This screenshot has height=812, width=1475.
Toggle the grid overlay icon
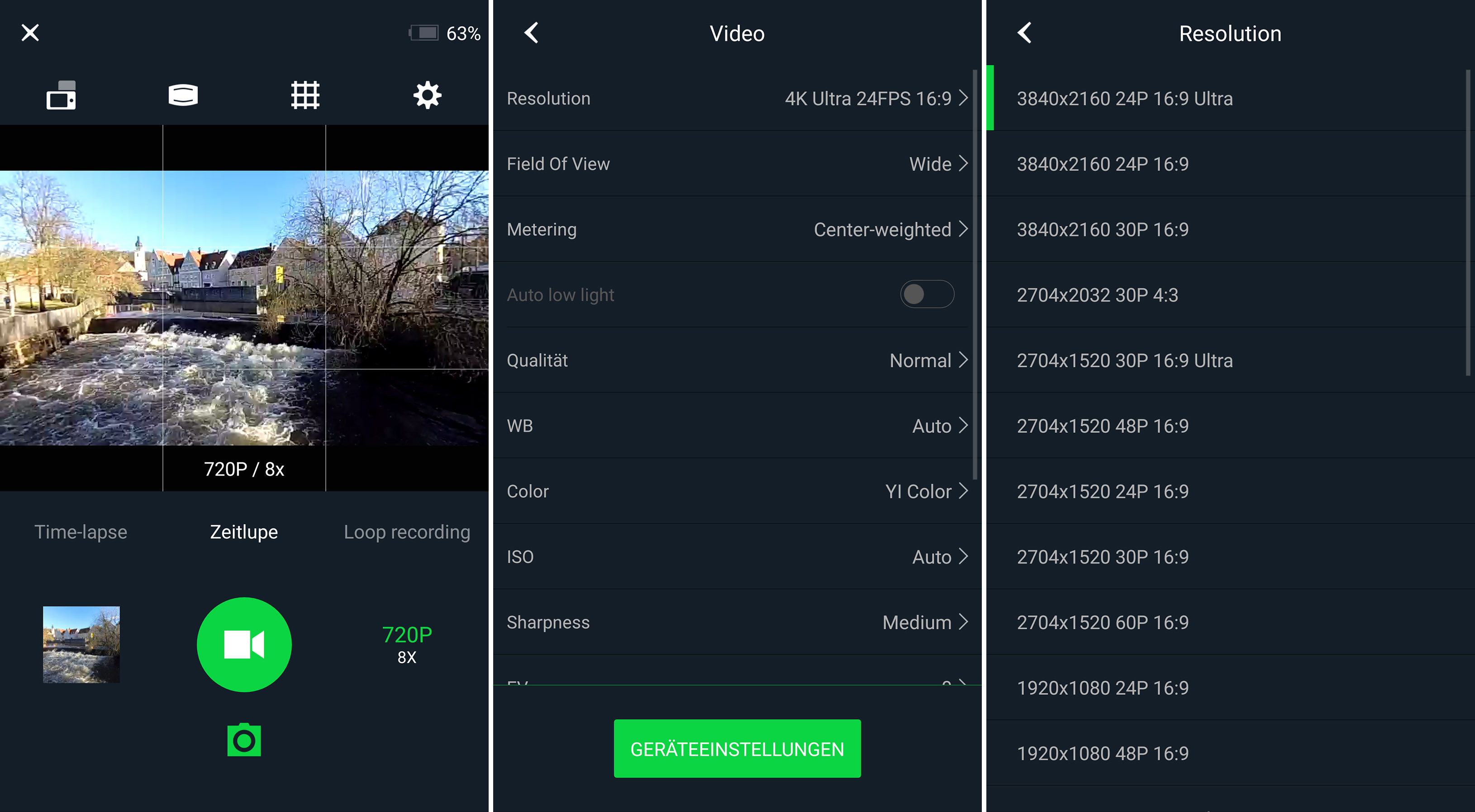[305, 95]
